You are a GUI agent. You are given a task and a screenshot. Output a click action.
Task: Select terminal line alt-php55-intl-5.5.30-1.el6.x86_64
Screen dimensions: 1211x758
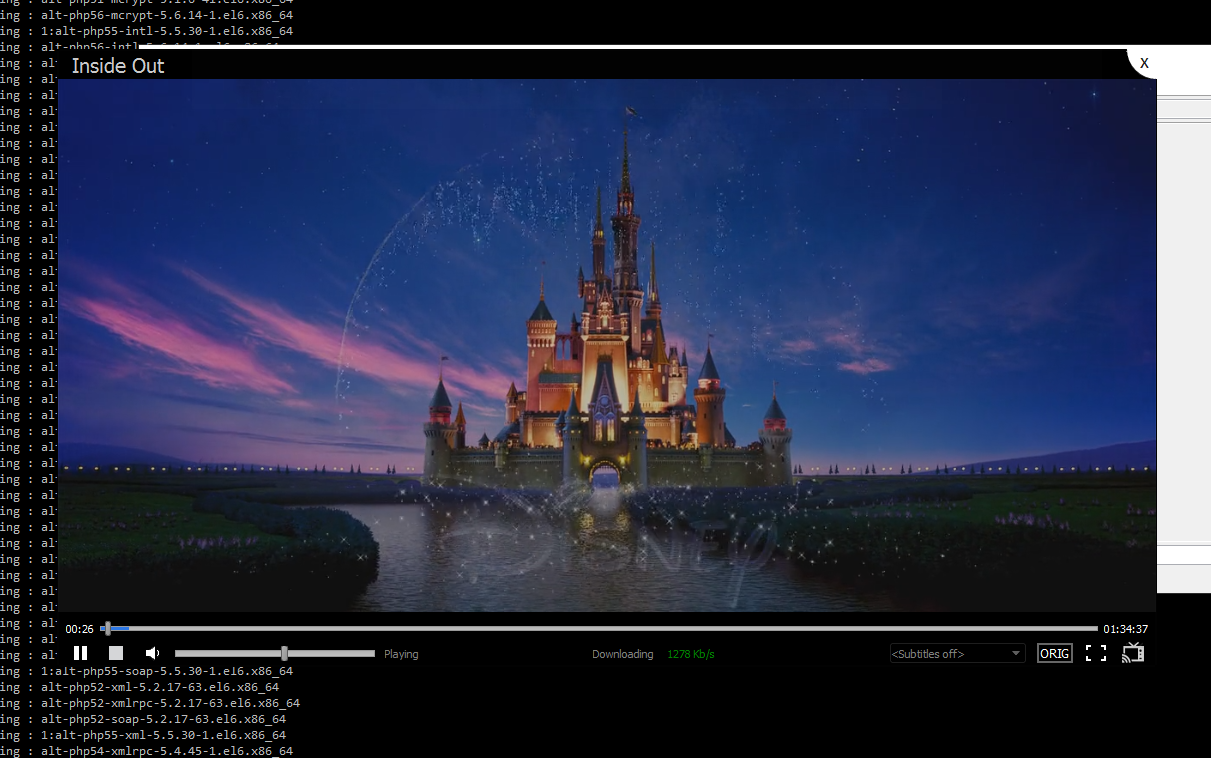click(167, 31)
